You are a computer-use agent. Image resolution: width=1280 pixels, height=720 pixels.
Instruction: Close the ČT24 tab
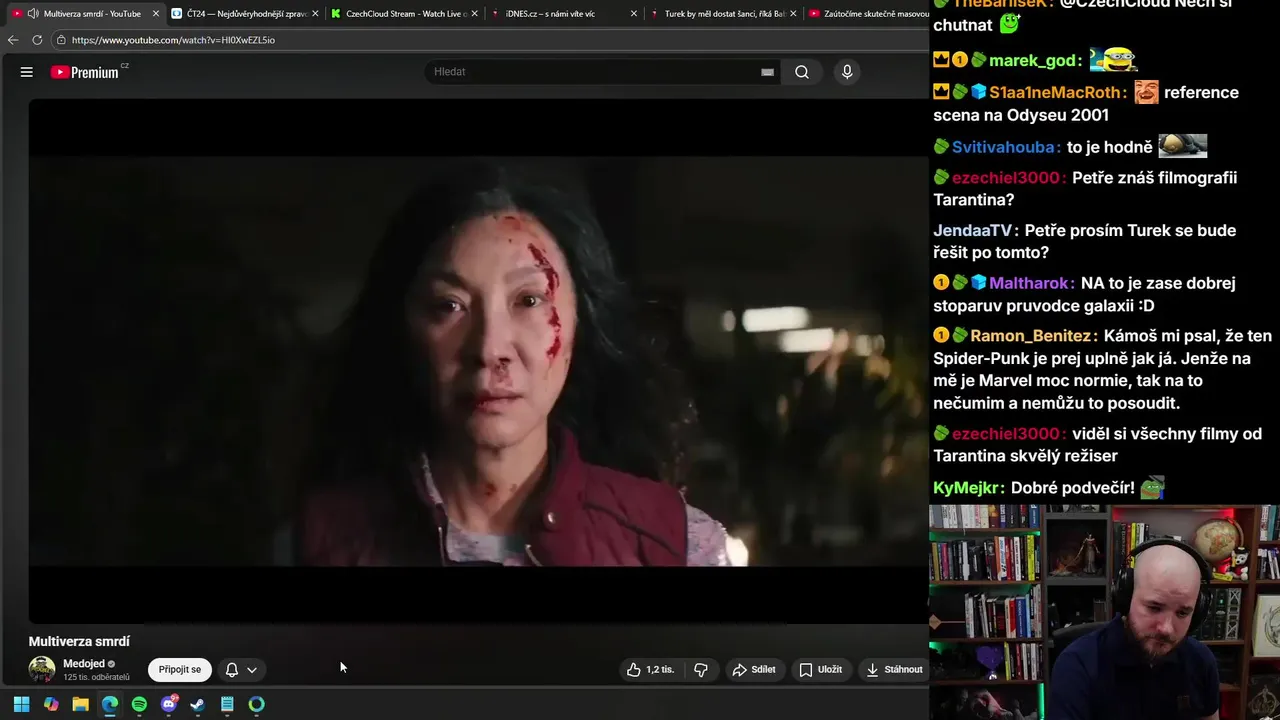pyautogui.click(x=315, y=14)
